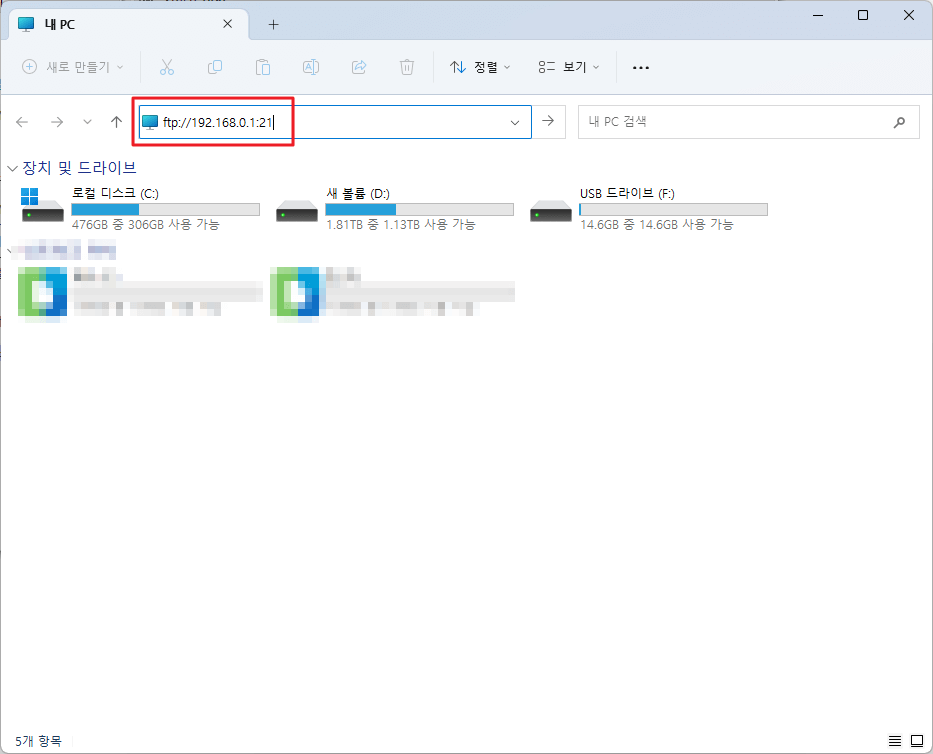Click the new tab plus button
Viewport: 933px width, 754px height.
[x=272, y=23]
